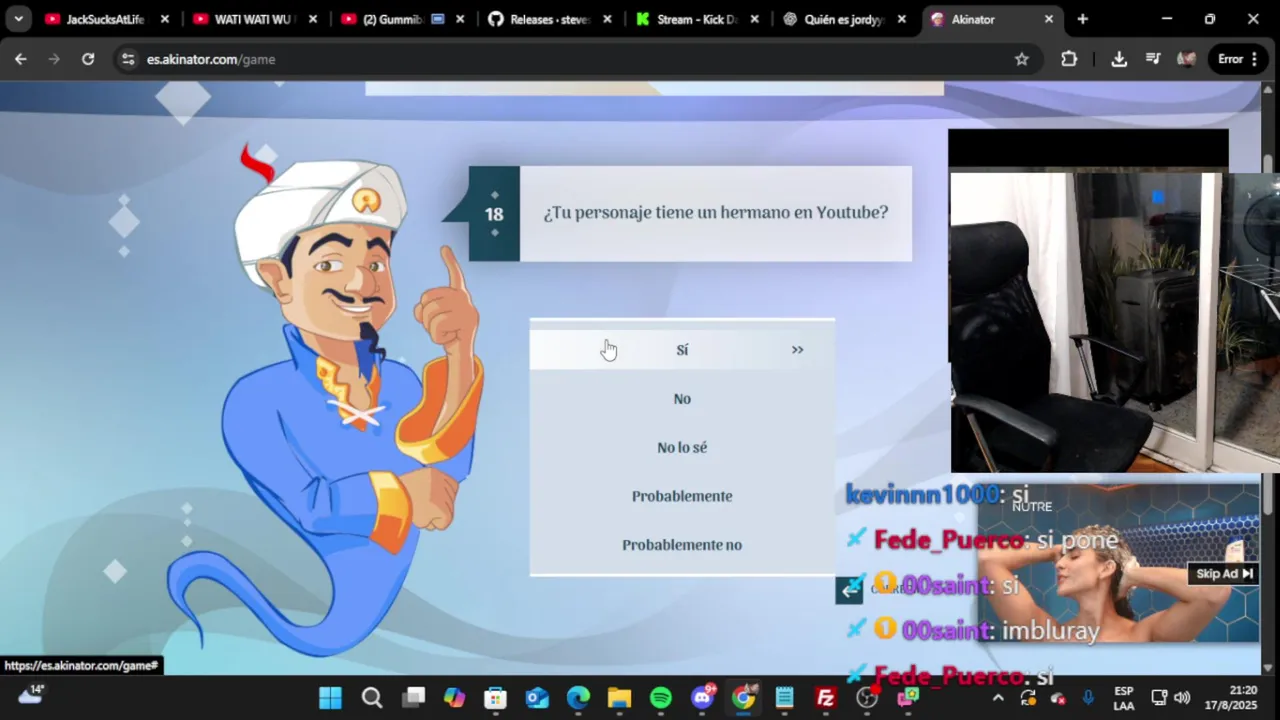Open Microsoft Store from taskbar
1280x720 pixels.
pyautogui.click(x=496, y=697)
